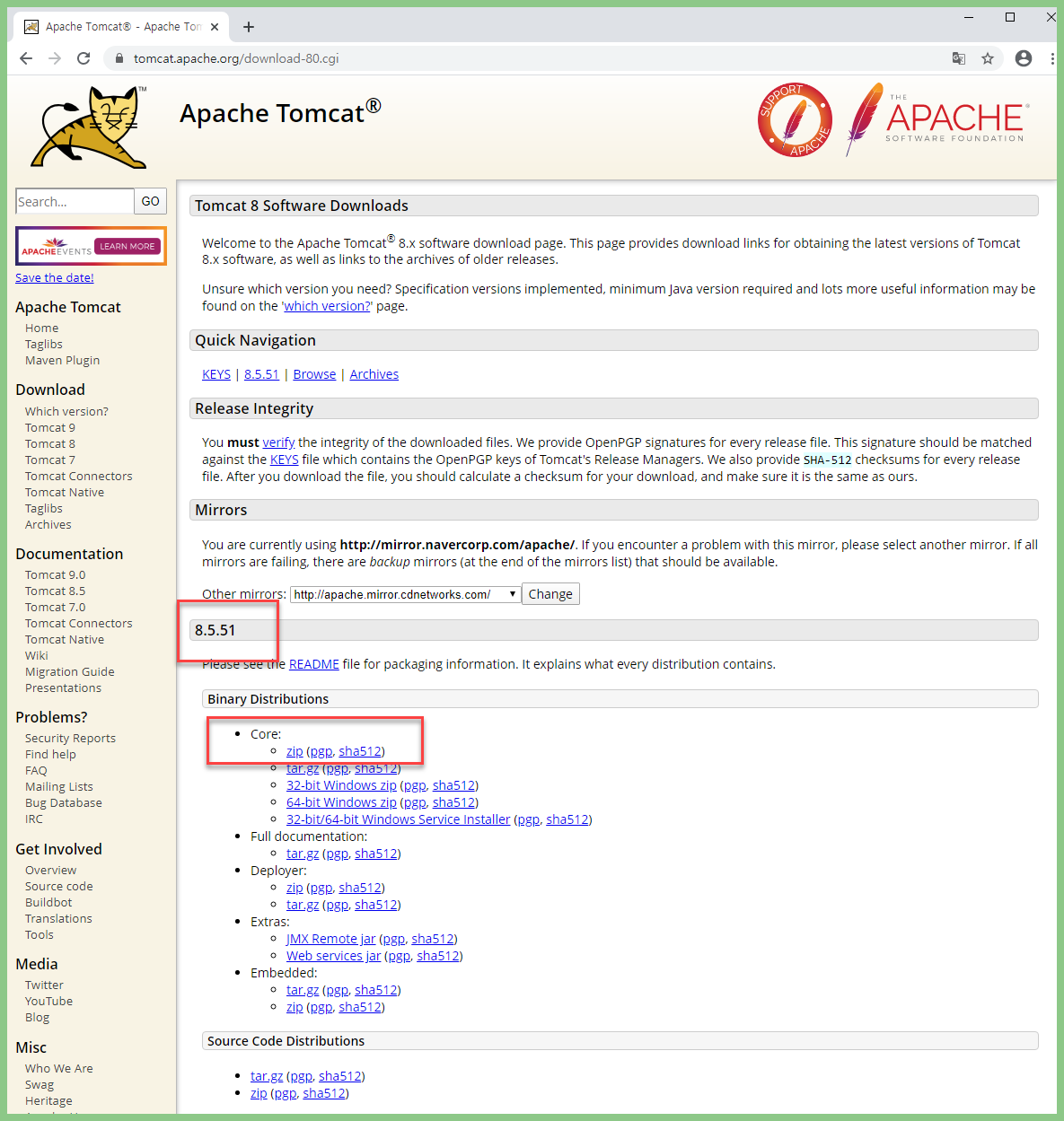The height and width of the screenshot is (1121, 1064).
Task: Open Chrome three-dot menu
Action: [x=1051, y=58]
